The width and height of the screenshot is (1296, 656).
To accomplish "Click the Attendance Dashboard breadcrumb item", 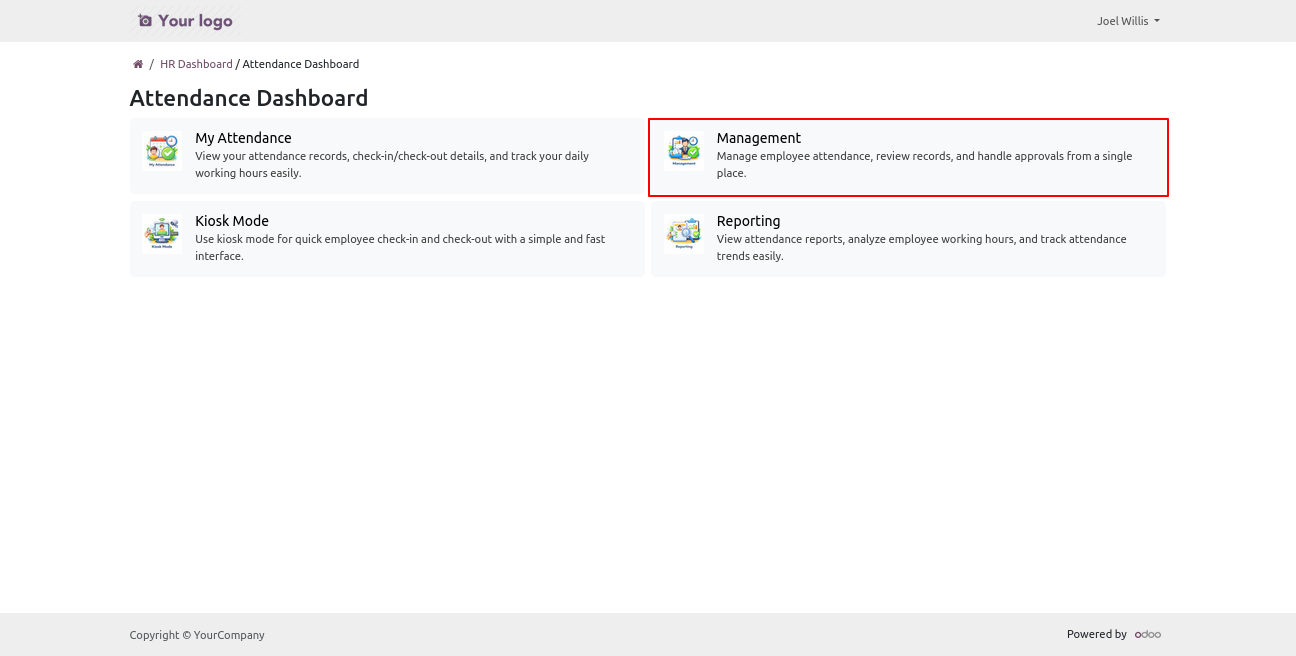I will pos(300,64).
